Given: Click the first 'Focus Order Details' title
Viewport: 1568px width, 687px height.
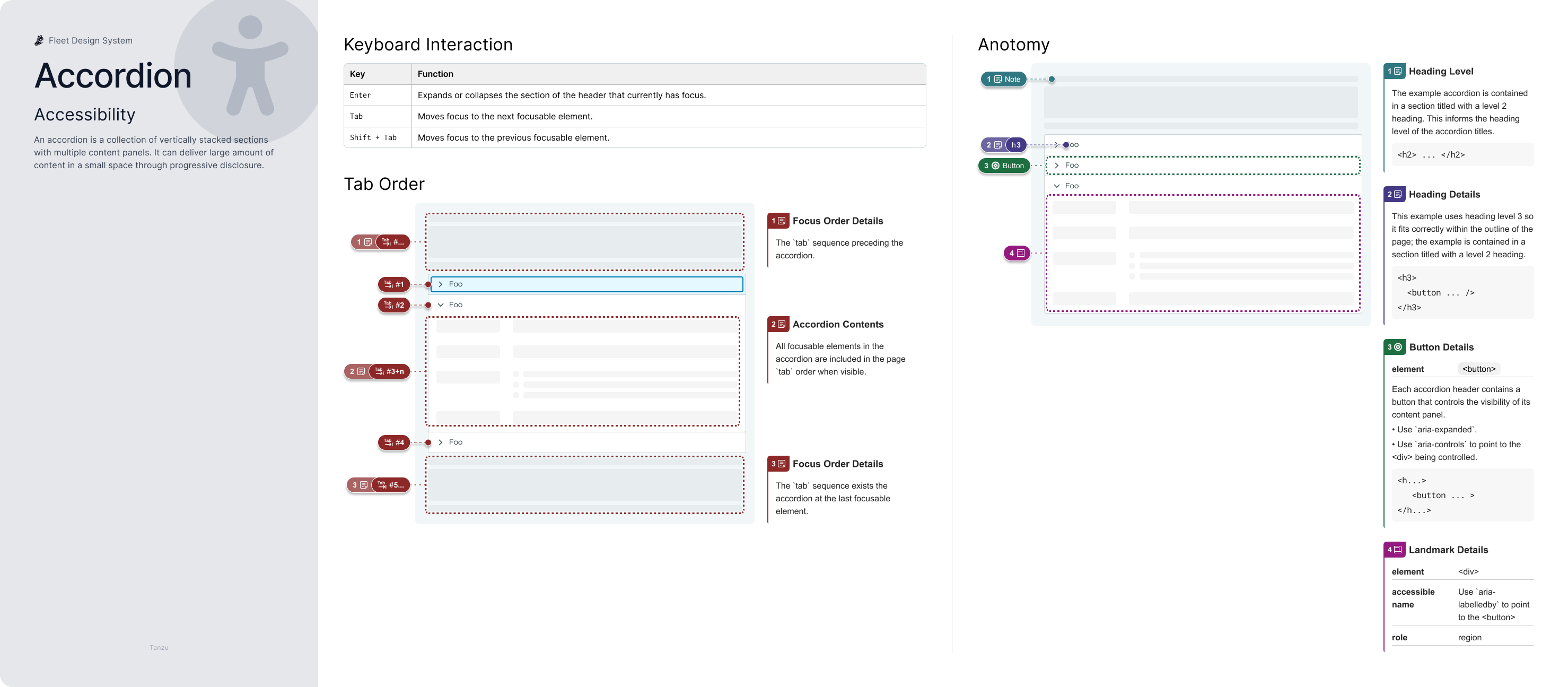Looking at the screenshot, I should click(838, 221).
